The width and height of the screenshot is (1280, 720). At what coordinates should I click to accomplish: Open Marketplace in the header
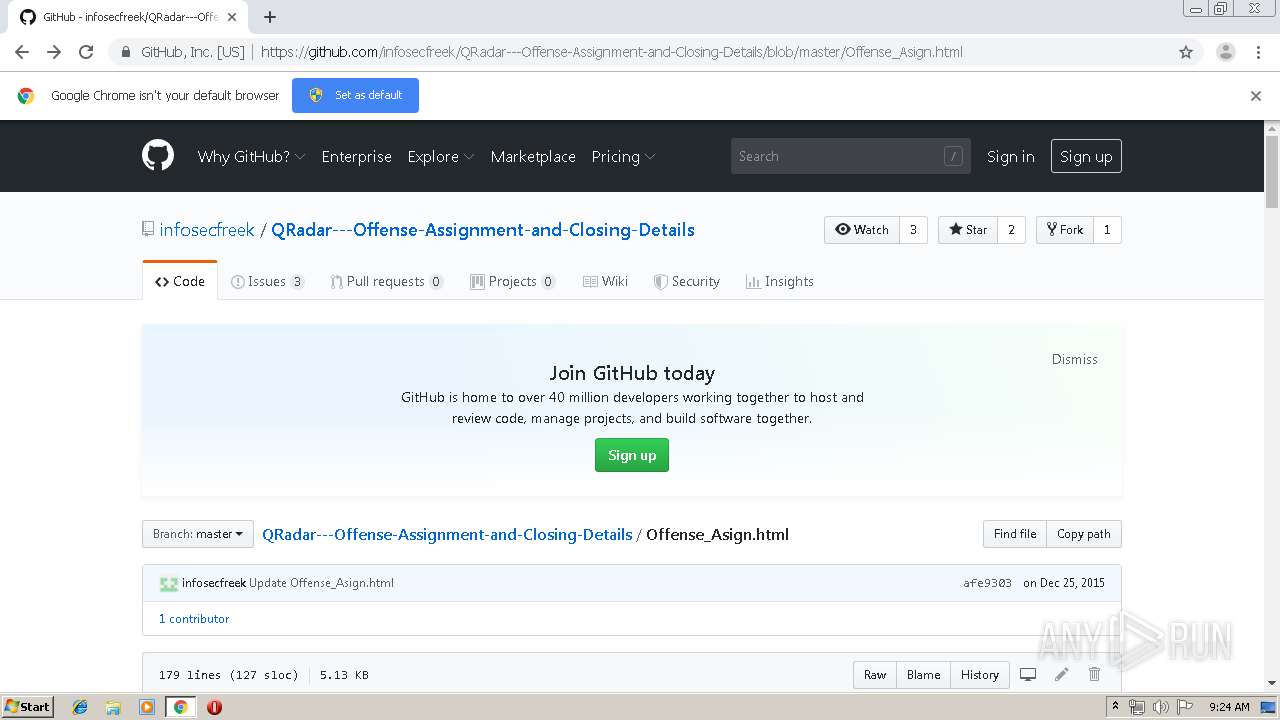pyautogui.click(x=533, y=156)
